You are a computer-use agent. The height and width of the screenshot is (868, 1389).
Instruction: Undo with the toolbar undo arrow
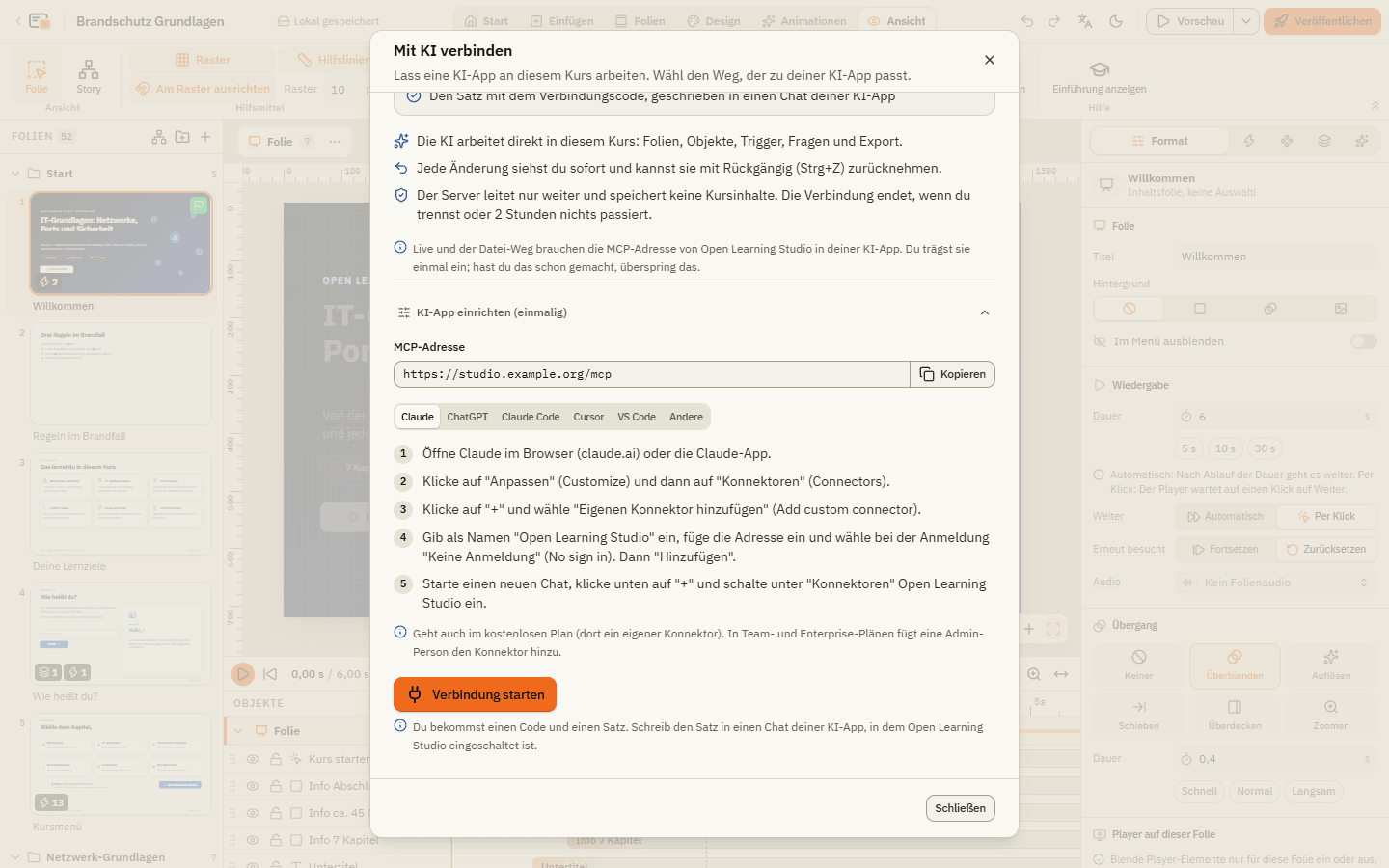click(1027, 21)
